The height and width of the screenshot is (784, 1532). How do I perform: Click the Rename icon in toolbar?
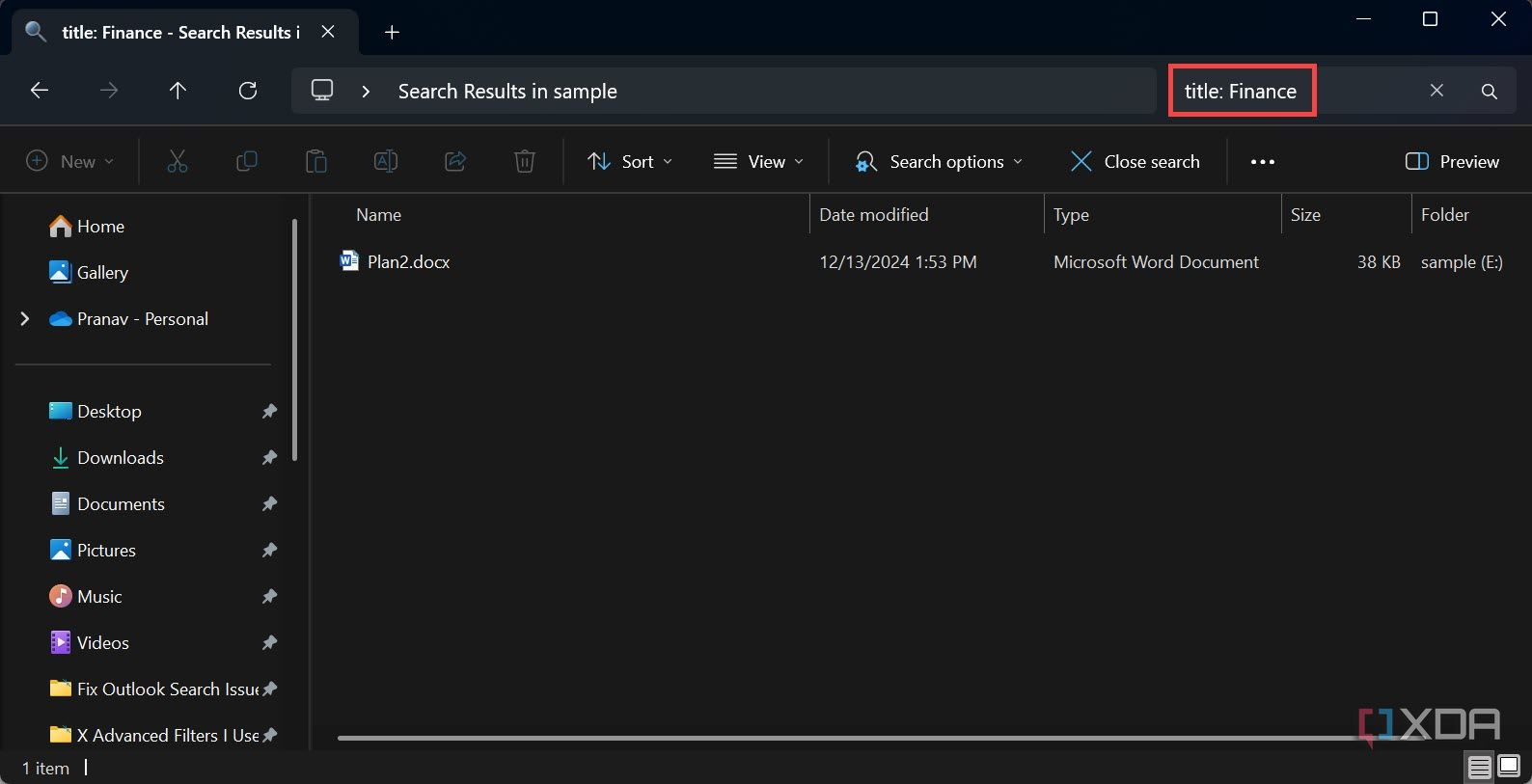click(386, 161)
